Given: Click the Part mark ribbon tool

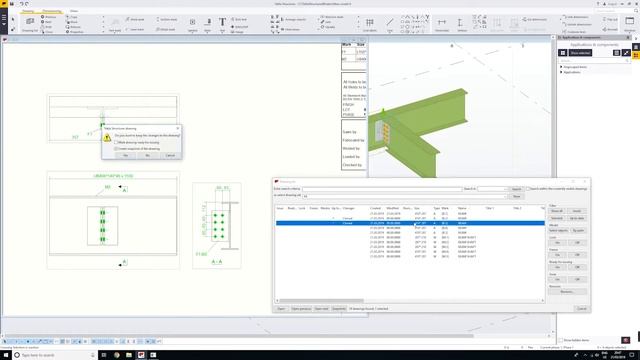Looking at the screenshot, I should (x=115, y=24).
